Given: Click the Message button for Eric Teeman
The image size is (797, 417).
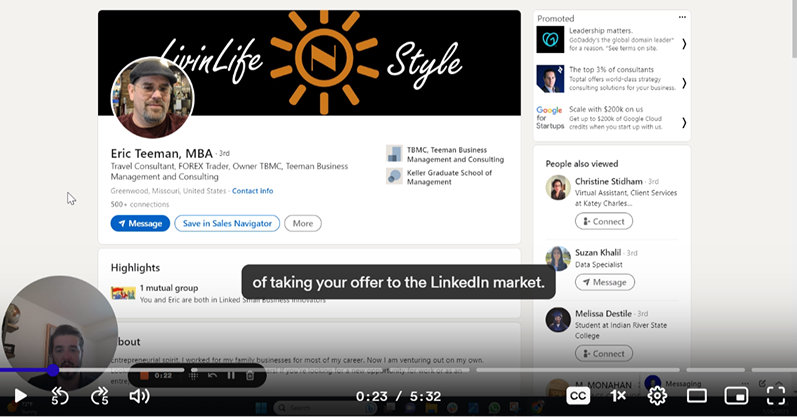Looking at the screenshot, I should click(140, 223).
